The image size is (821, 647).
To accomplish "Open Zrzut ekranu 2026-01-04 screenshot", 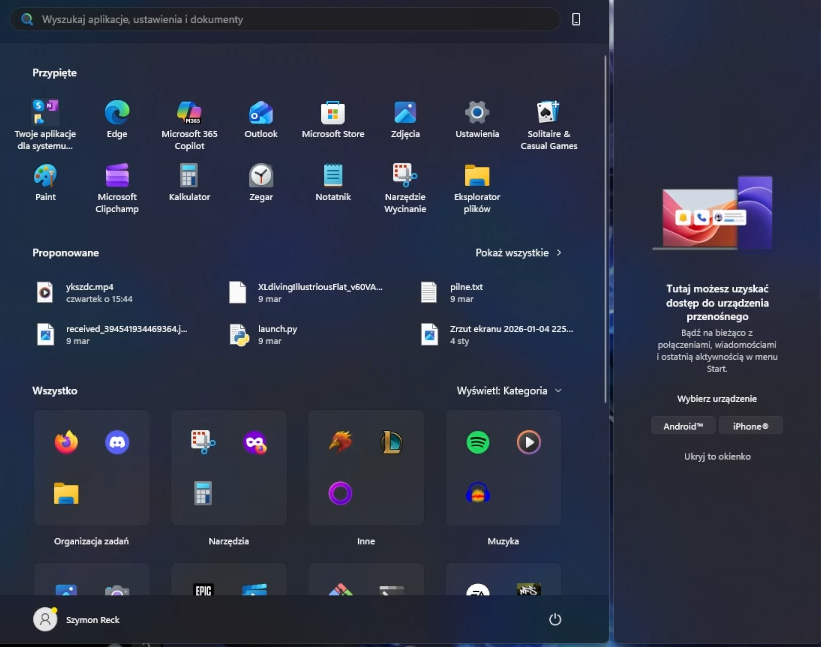I will 497,334.
